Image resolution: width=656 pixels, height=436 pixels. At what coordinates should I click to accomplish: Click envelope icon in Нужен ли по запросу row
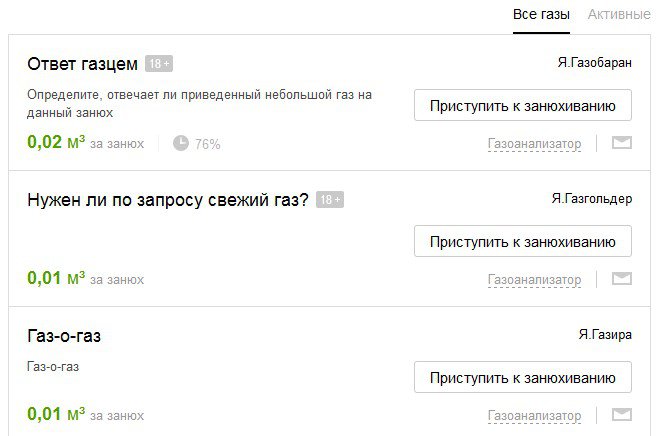pyautogui.click(x=622, y=279)
